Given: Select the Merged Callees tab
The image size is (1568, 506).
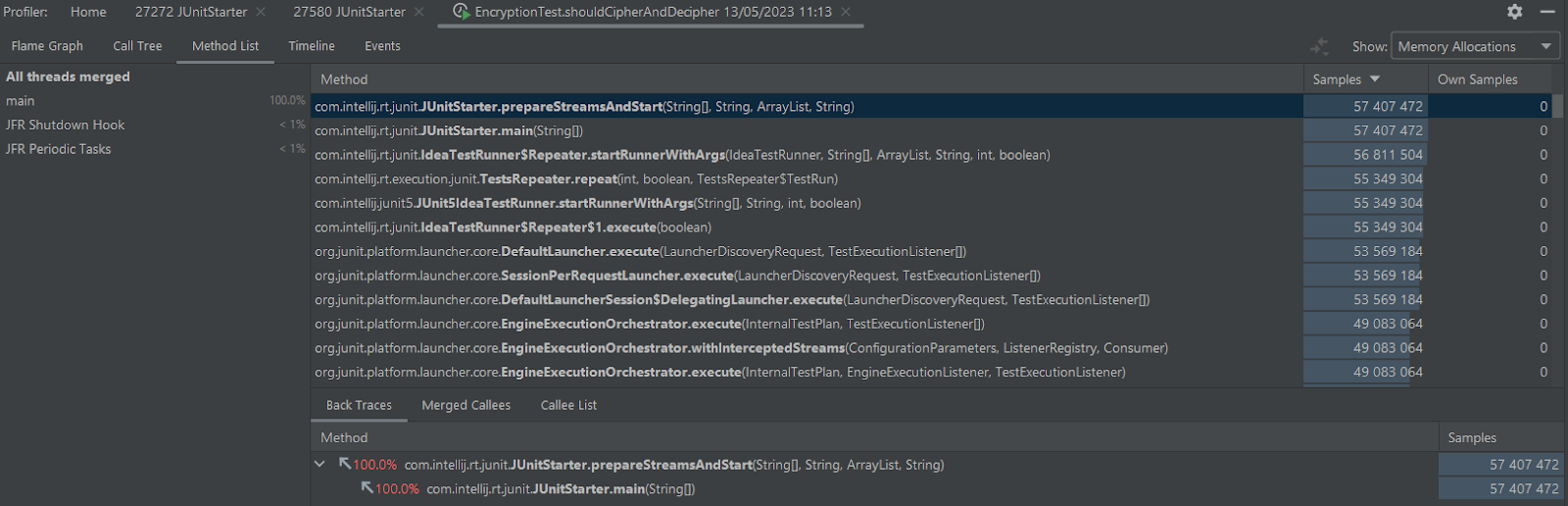Looking at the screenshot, I should coord(466,405).
